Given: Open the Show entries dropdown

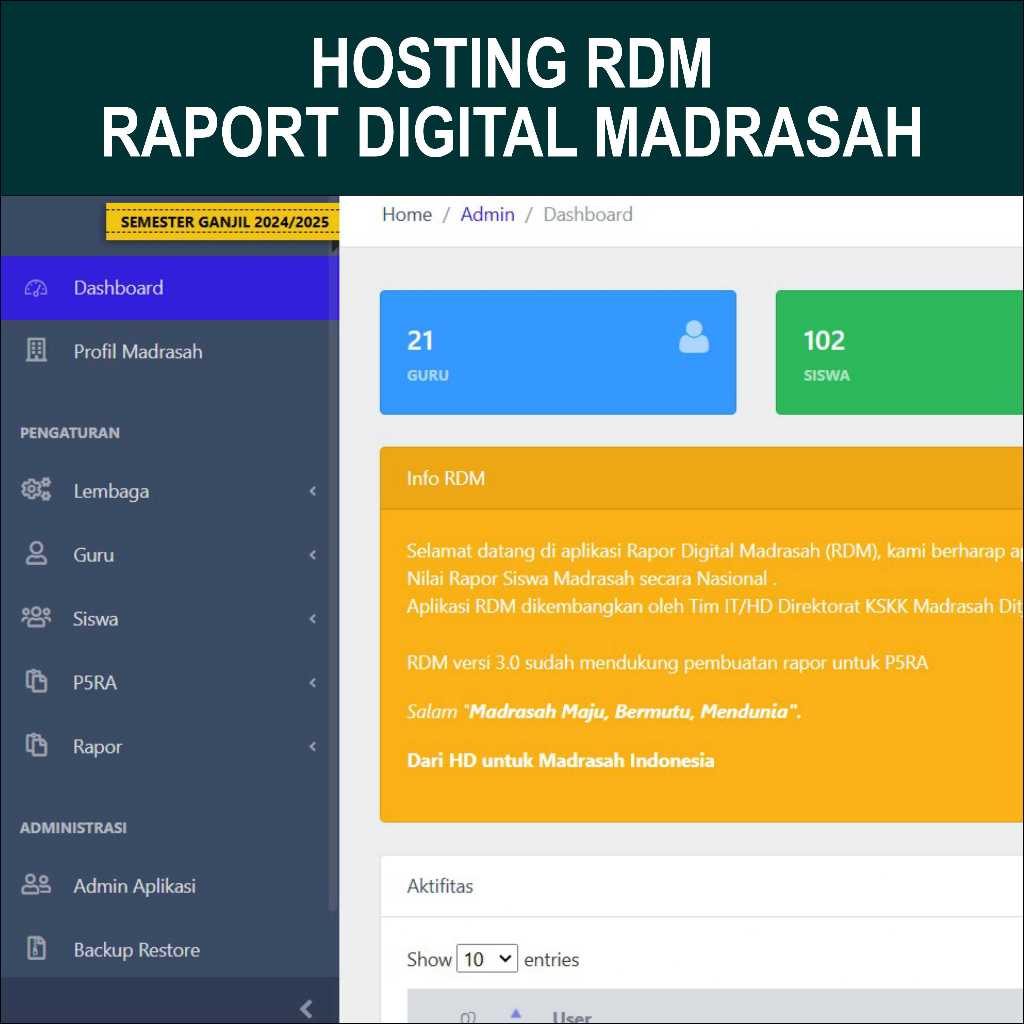Looking at the screenshot, I should coord(487,959).
